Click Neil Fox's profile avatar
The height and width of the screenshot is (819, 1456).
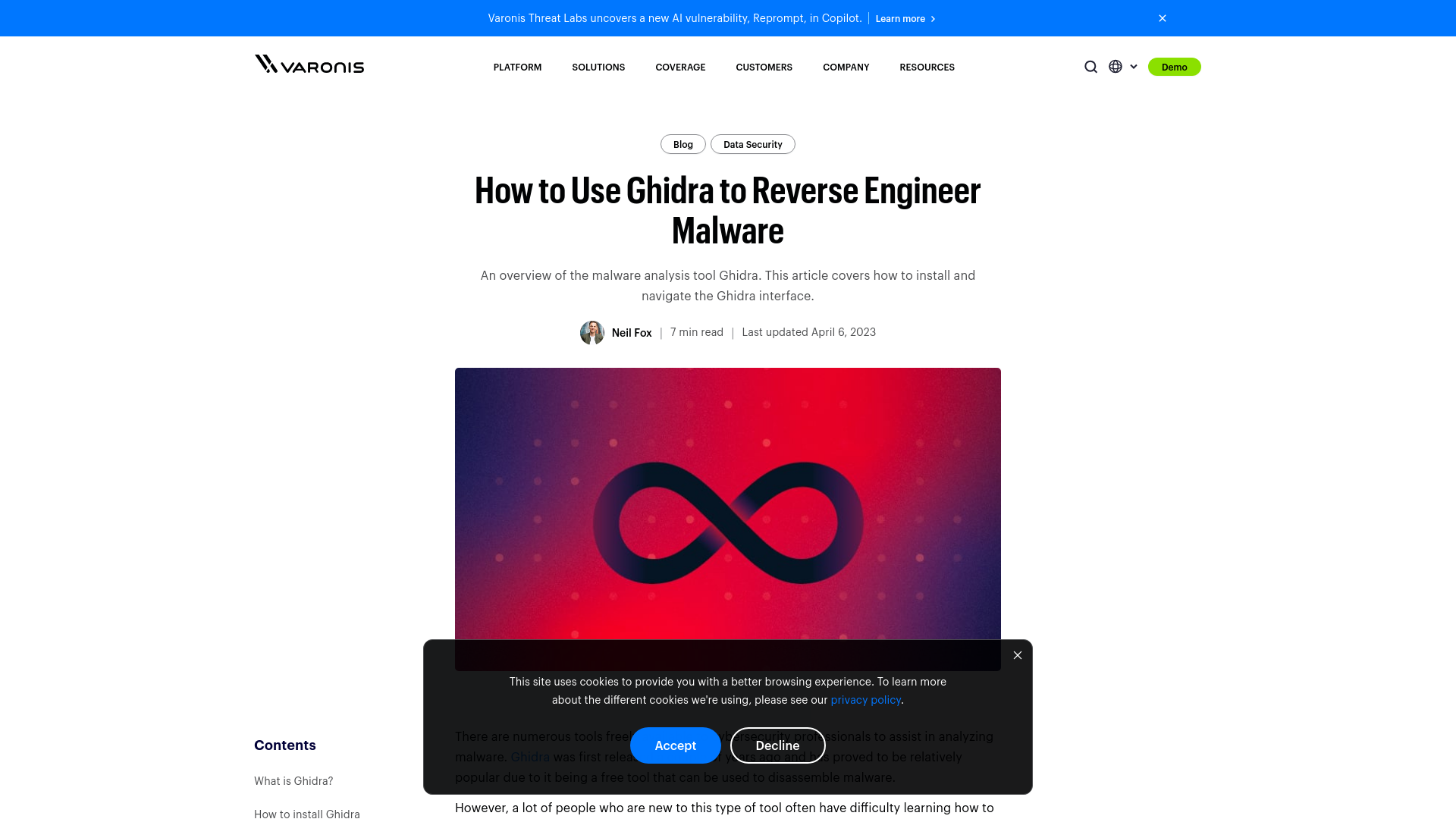coord(591,332)
